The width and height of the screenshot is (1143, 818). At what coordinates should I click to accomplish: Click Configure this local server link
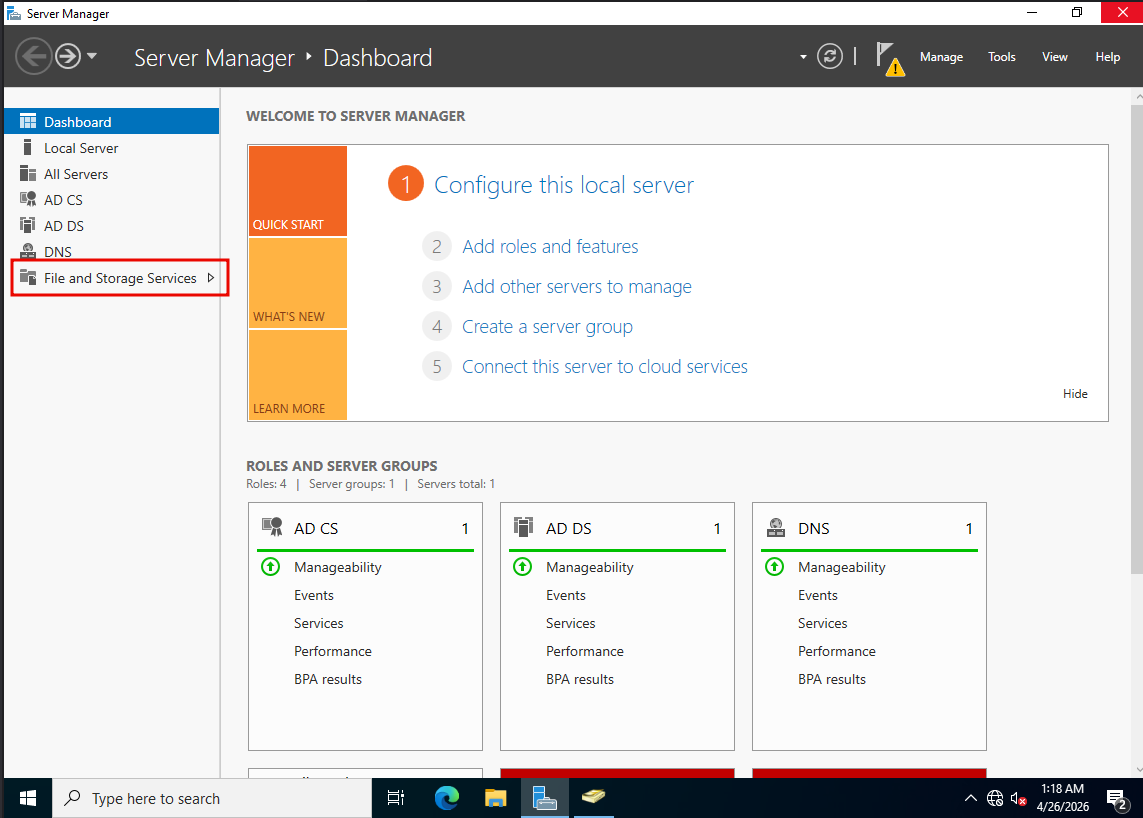point(563,184)
